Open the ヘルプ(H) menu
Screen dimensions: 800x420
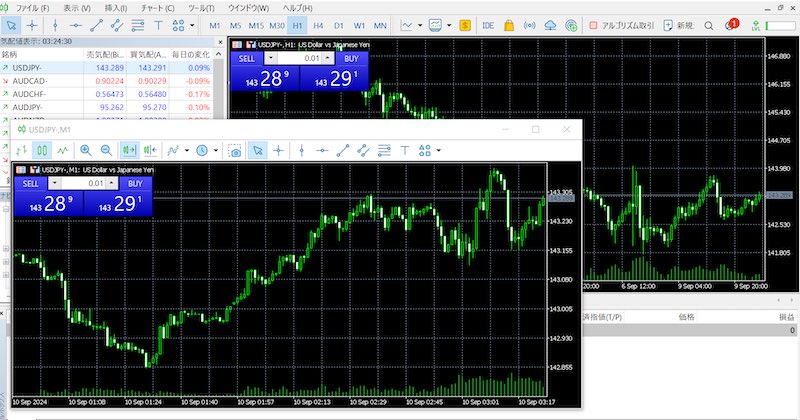click(x=297, y=8)
